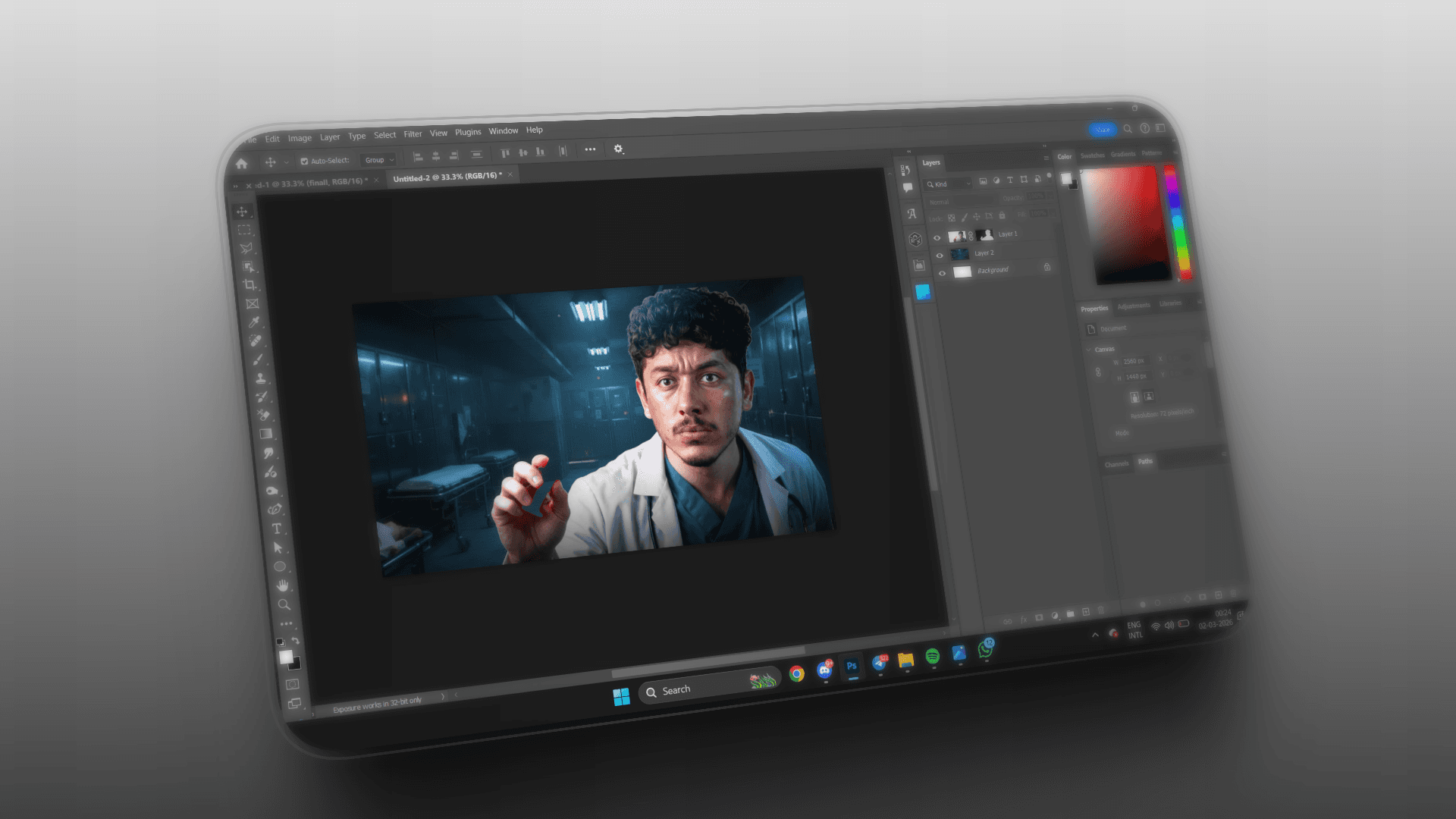Open Spotify from the Windows taskbar
The height and width of the screenshot is (819, 1456).
pyautogui.click(x=932, y=657)
